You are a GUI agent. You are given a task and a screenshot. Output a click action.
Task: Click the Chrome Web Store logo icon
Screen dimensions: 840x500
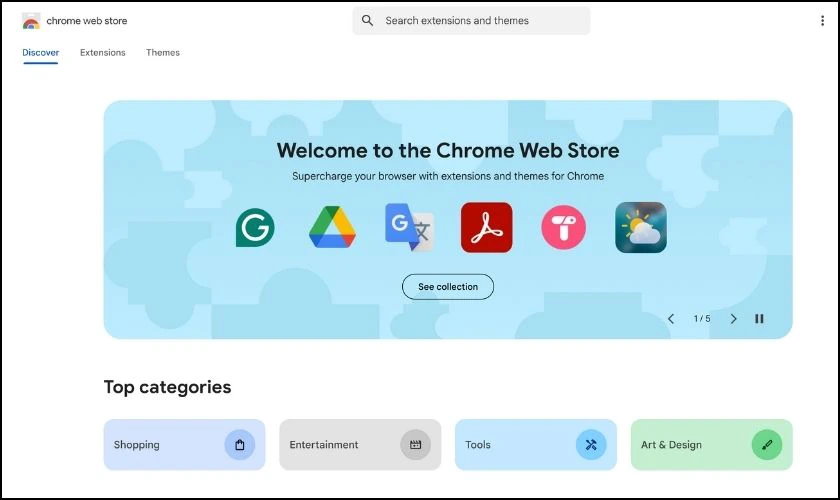31,21
